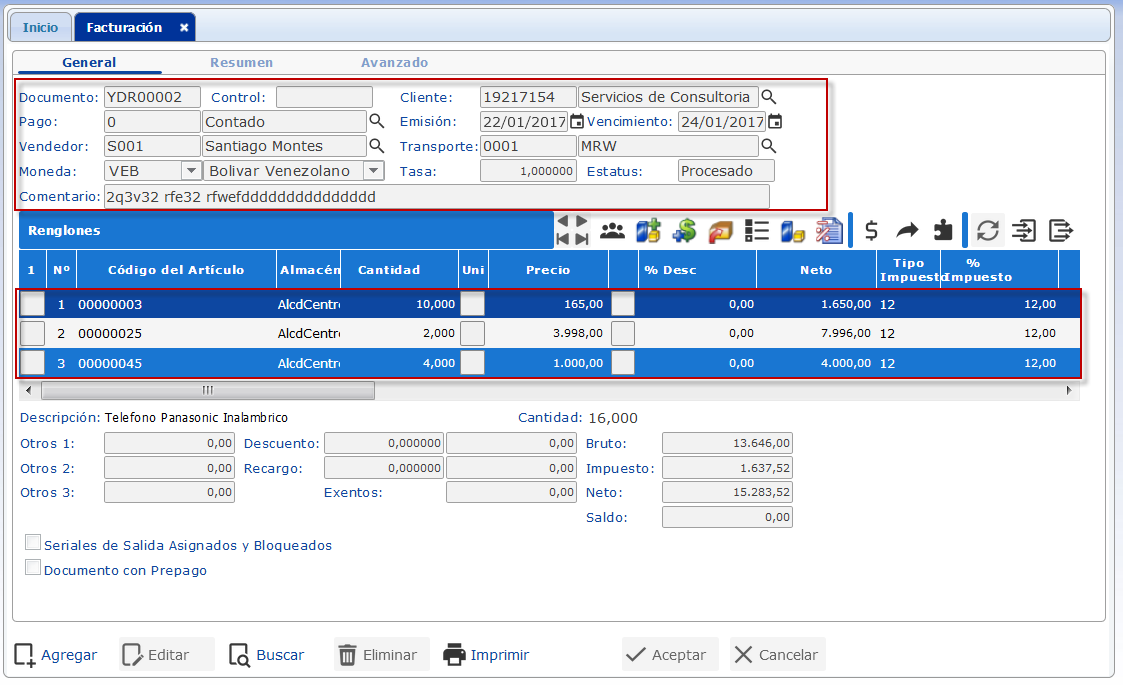The image size is (1123, 685).
Task: Open the Cliente search magnifier
Action: click(769, 97)
